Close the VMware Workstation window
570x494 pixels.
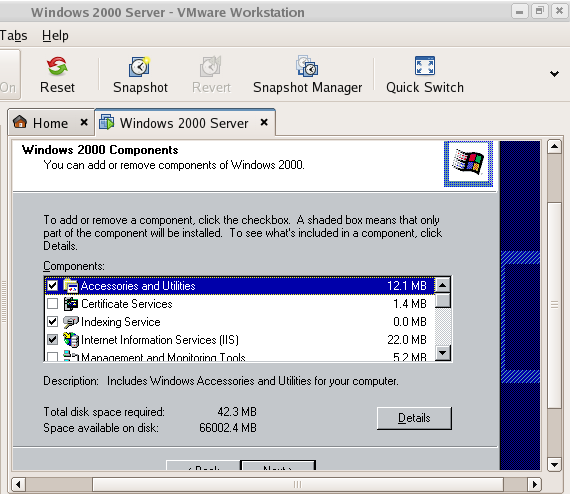(x=559, y=12)
